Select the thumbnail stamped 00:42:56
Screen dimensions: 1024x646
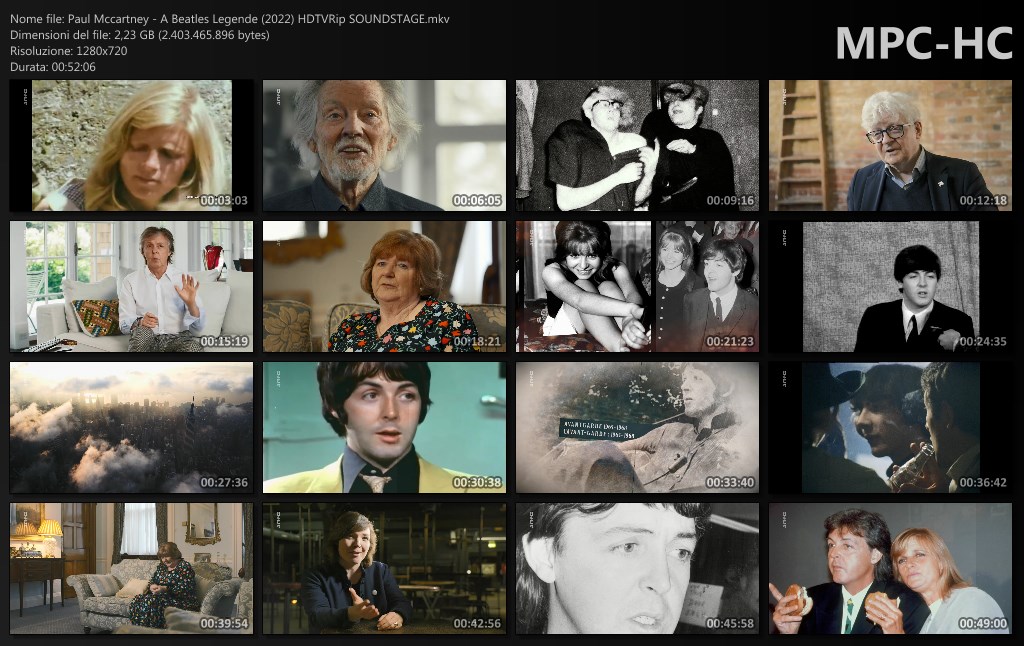click(384, 569)
